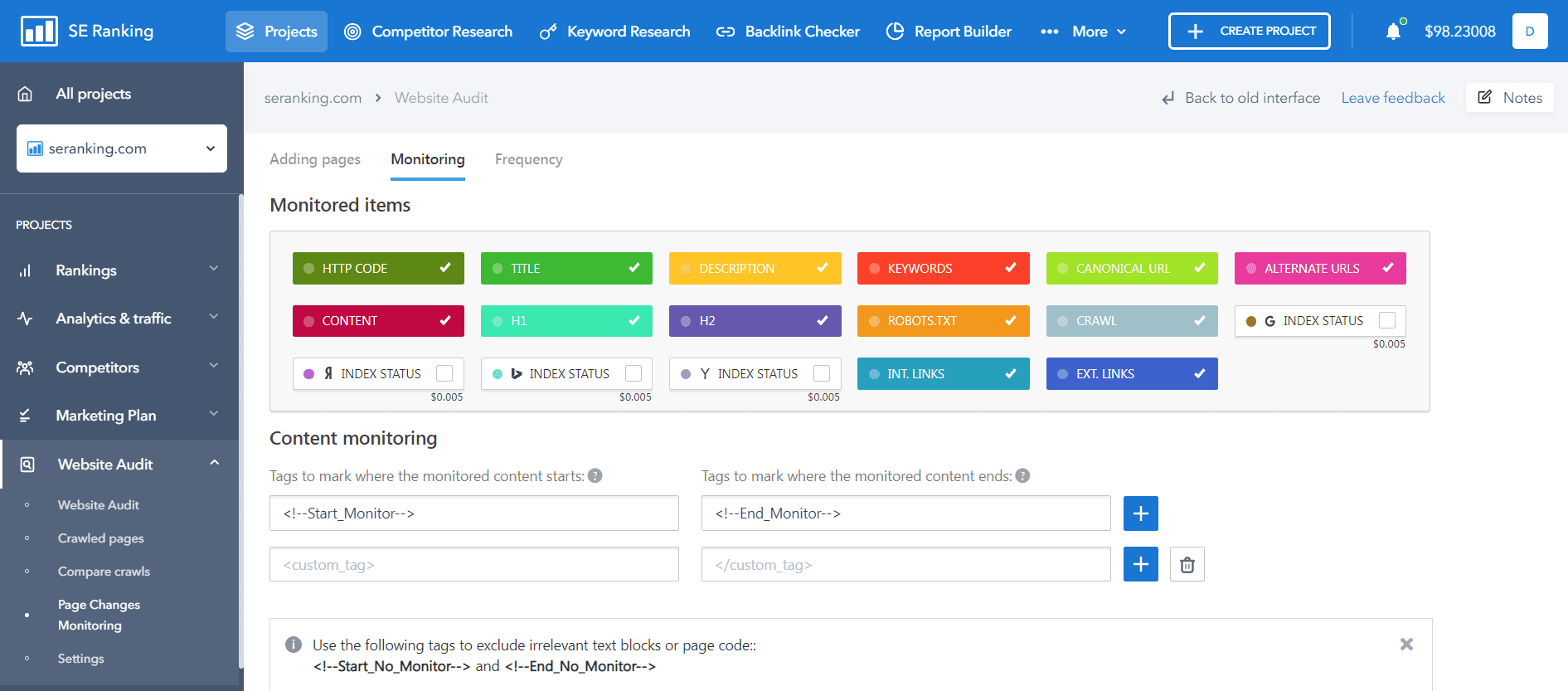
Task: Enable Google INDEX STATUS checkbox
Action: click(1387, 320)
